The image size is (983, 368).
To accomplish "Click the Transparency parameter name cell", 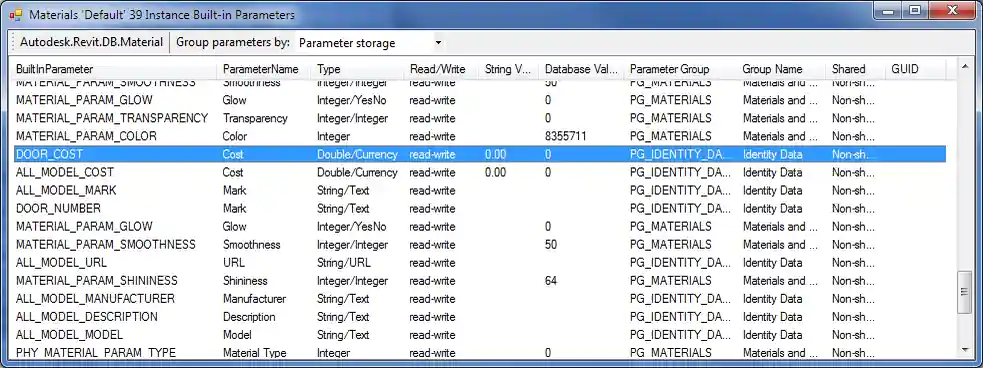I will click(255, 118).
